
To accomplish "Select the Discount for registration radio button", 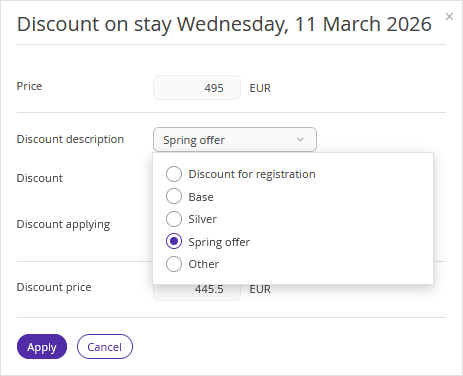I will click(174, 174).
